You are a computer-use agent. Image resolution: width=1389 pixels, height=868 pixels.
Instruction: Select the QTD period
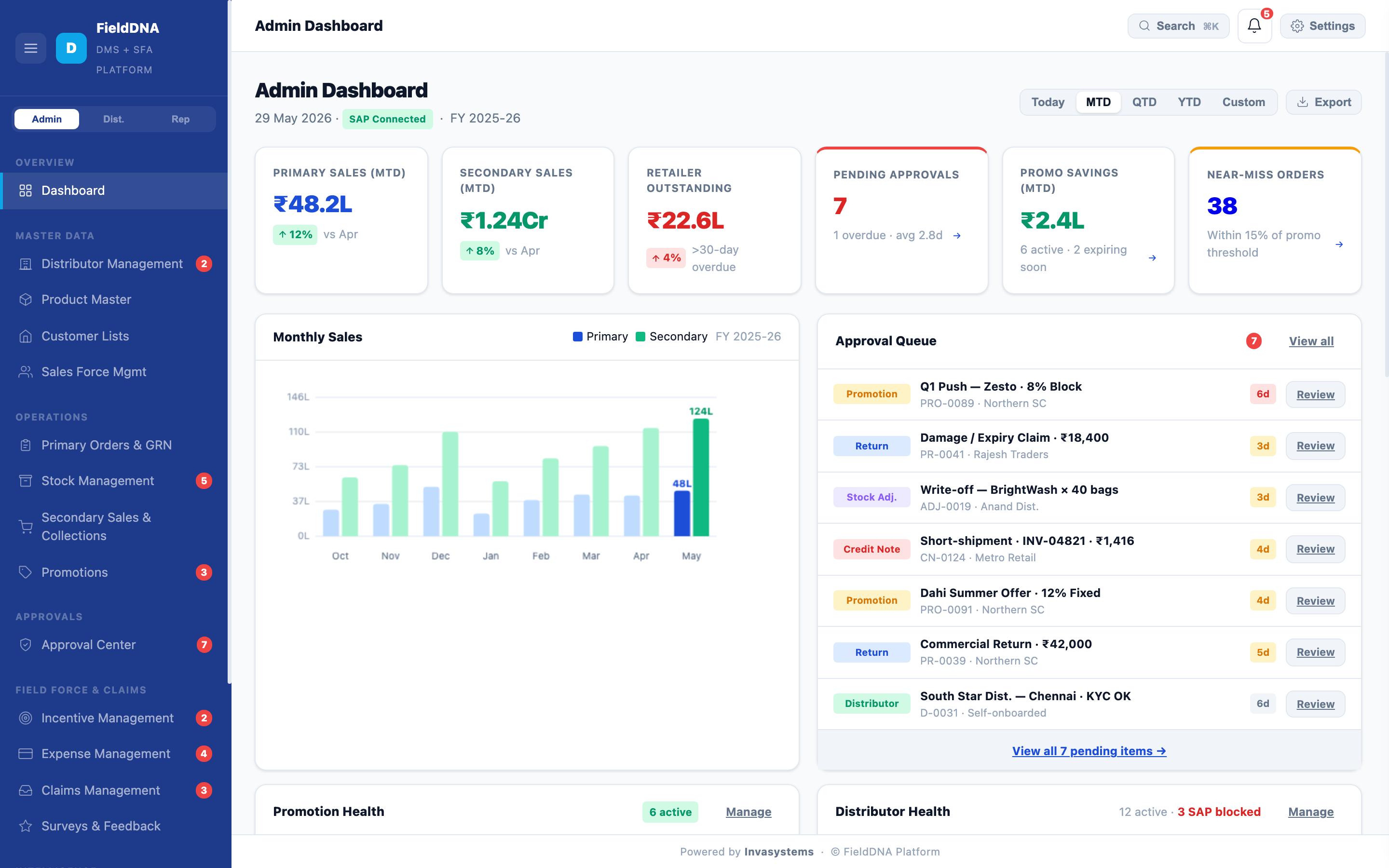(1144, 102)
